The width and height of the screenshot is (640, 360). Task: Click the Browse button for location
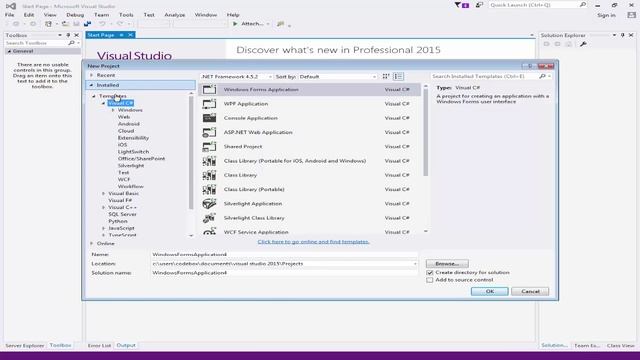(447, 264)
